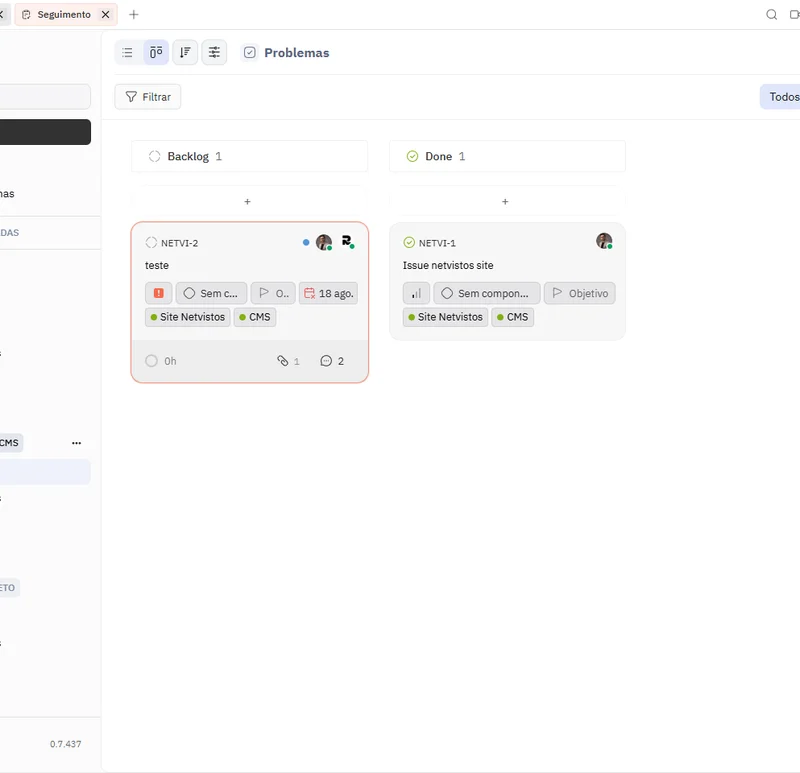Open 'Sem c...' component dropdown on NETVI-2
800x773 pixels.
[x=211, y=293]
